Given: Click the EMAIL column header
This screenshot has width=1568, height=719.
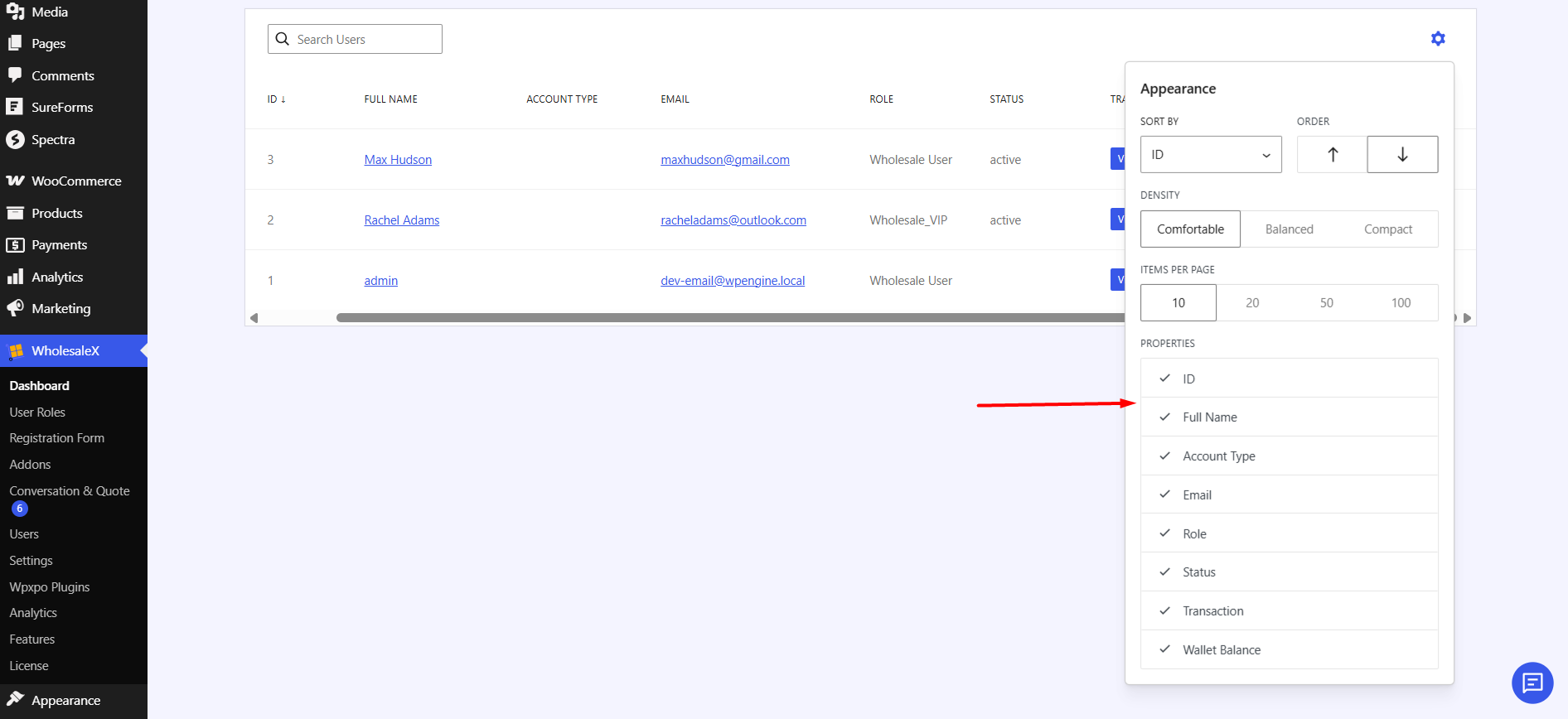Looking at the screenshot, I should pyautogui.click(x=675, y=99).
